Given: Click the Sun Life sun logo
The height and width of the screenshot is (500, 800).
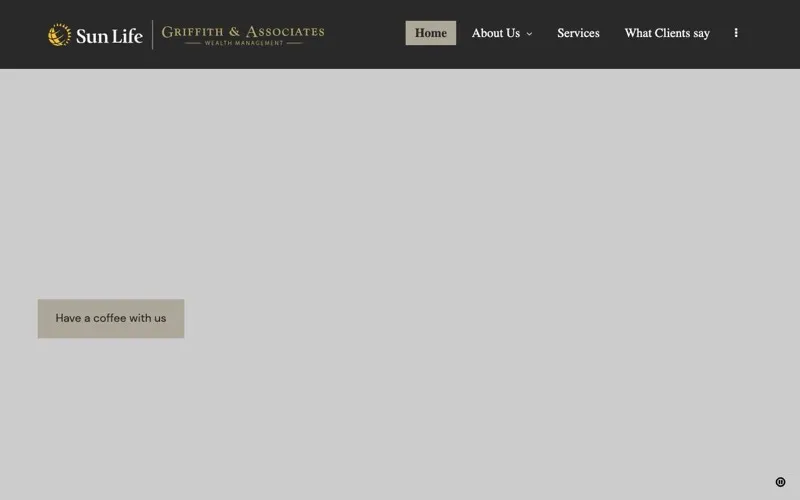Looking at the screenshot, I should pyautogui.click(x=59, y=35).
